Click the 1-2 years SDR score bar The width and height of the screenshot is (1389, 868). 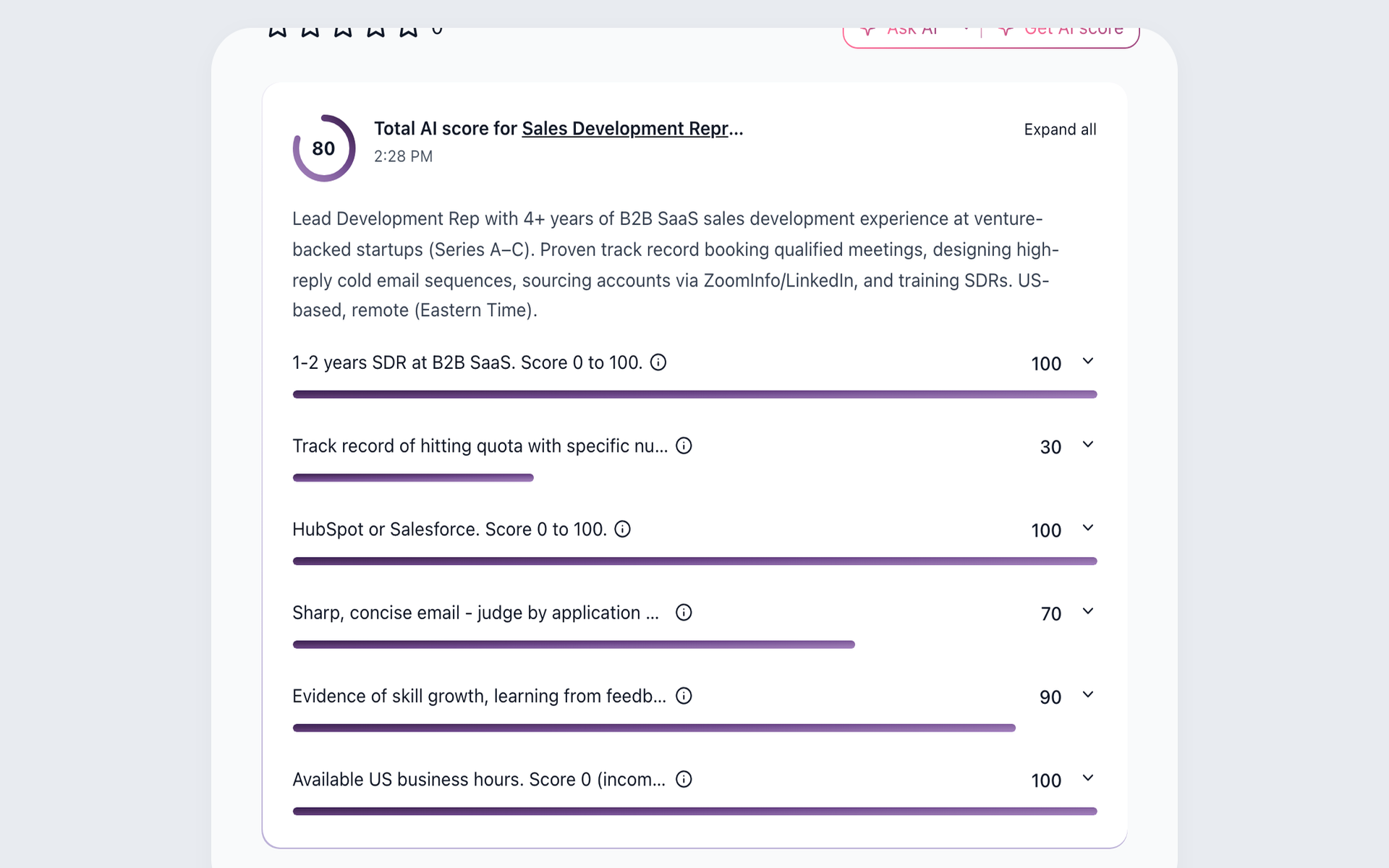pos(694,394)
